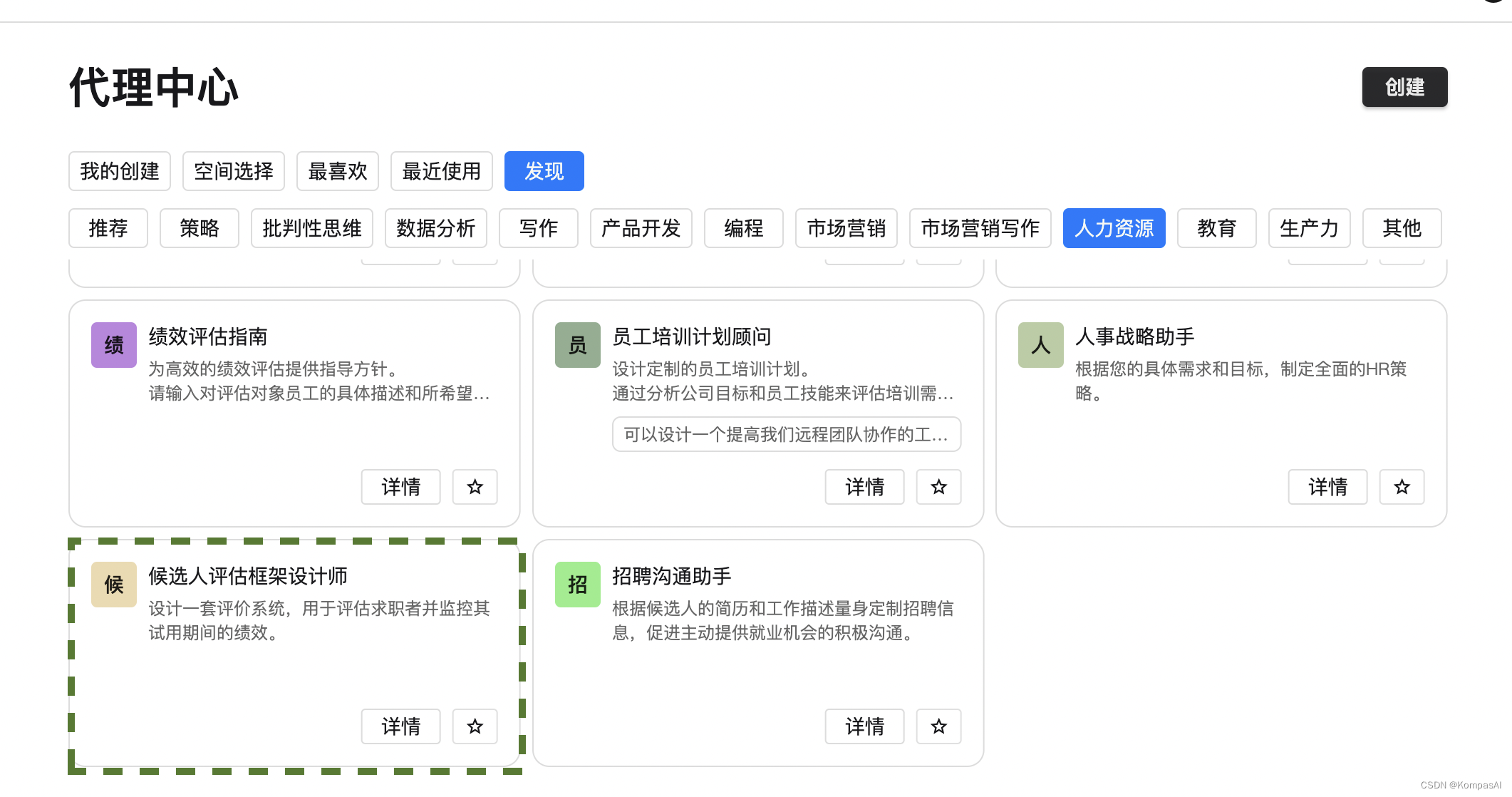Click the bright green 招 avatar icon
This screenshot has width=1512, height=797.
pos(577,585)
